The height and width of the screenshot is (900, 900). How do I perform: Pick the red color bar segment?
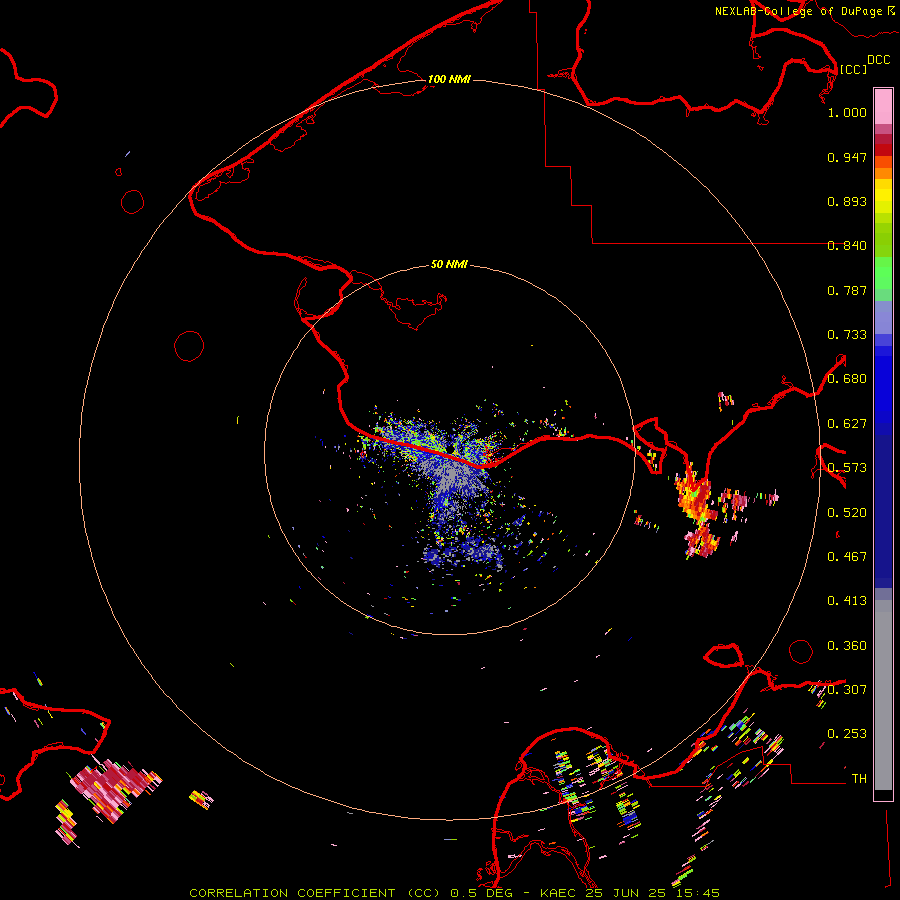pos(883,150)
